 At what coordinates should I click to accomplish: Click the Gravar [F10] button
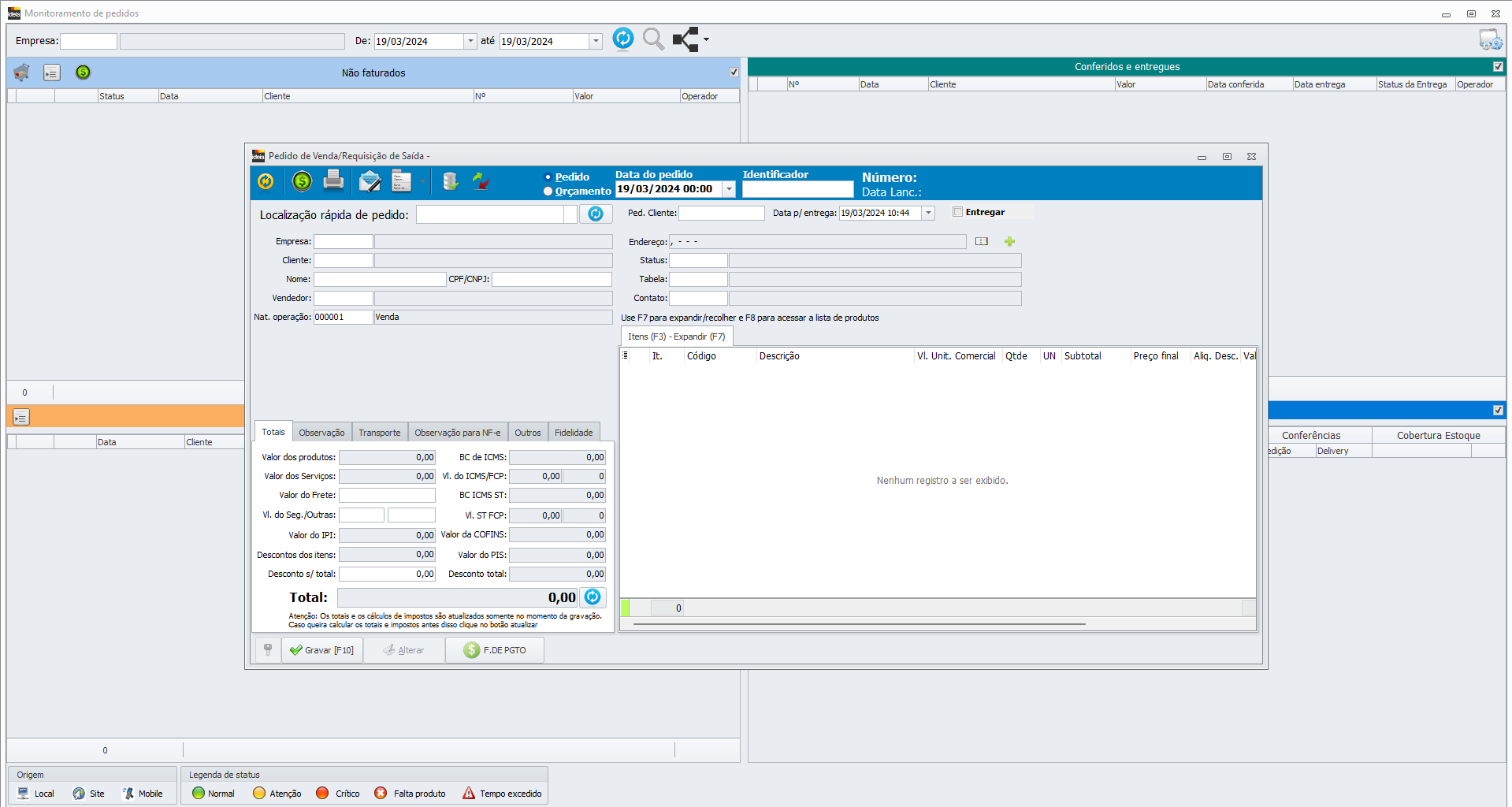pyautogui.click(x=322, y=650)
